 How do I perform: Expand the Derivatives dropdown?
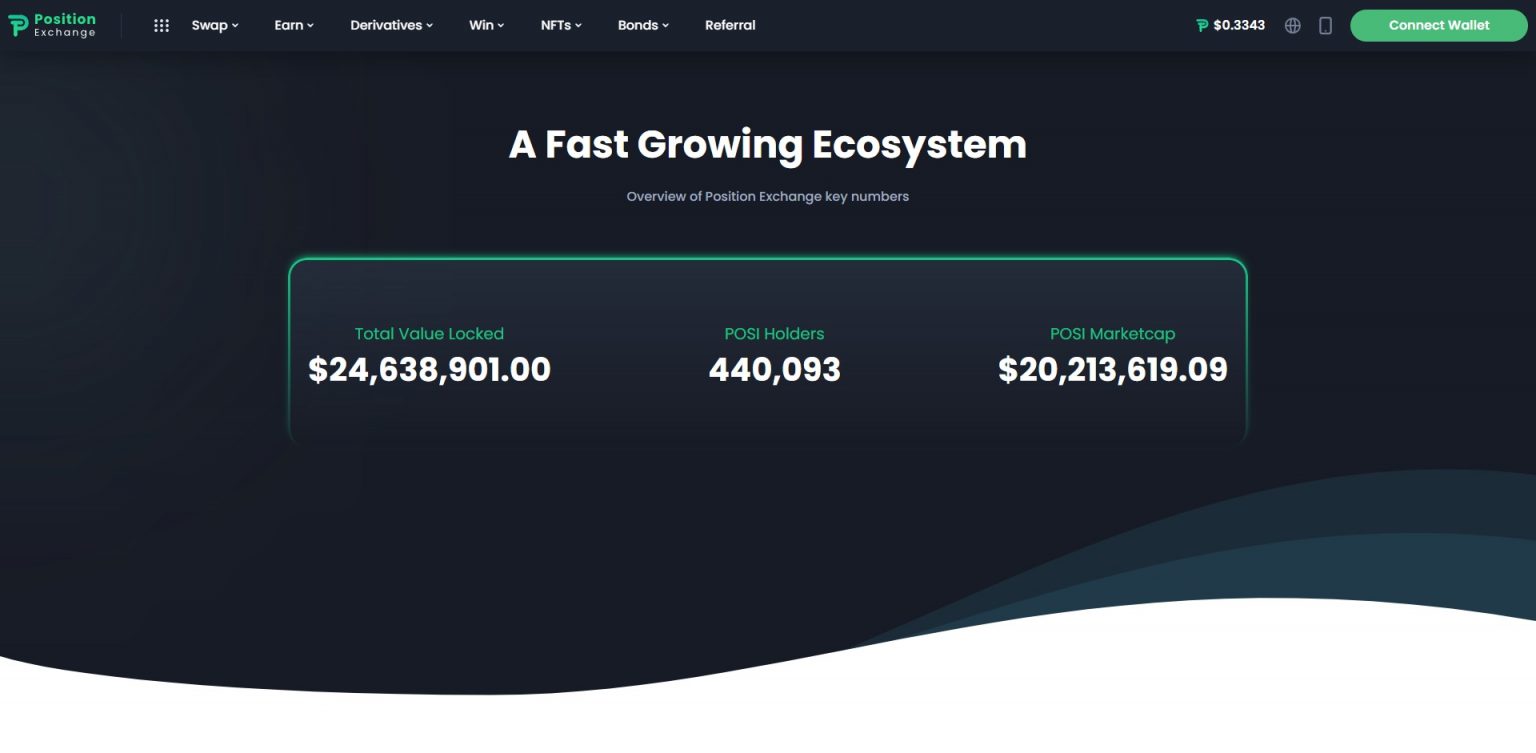tap(386, 25)
